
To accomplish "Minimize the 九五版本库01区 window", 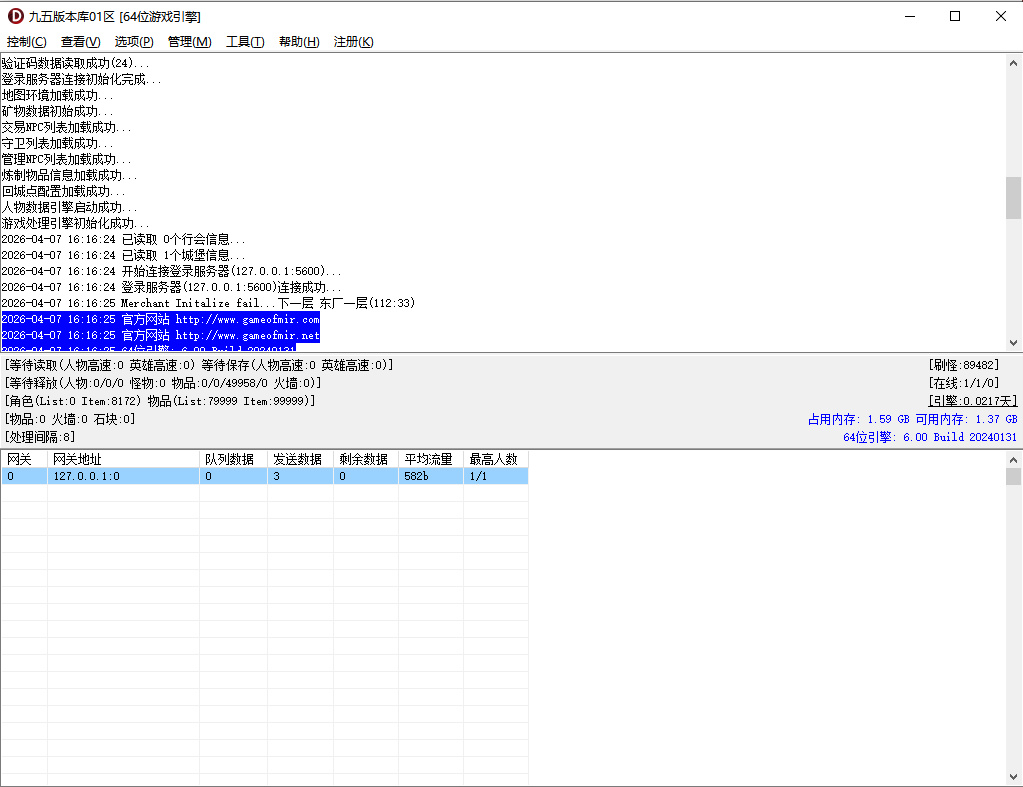I will tap(910, 16).
